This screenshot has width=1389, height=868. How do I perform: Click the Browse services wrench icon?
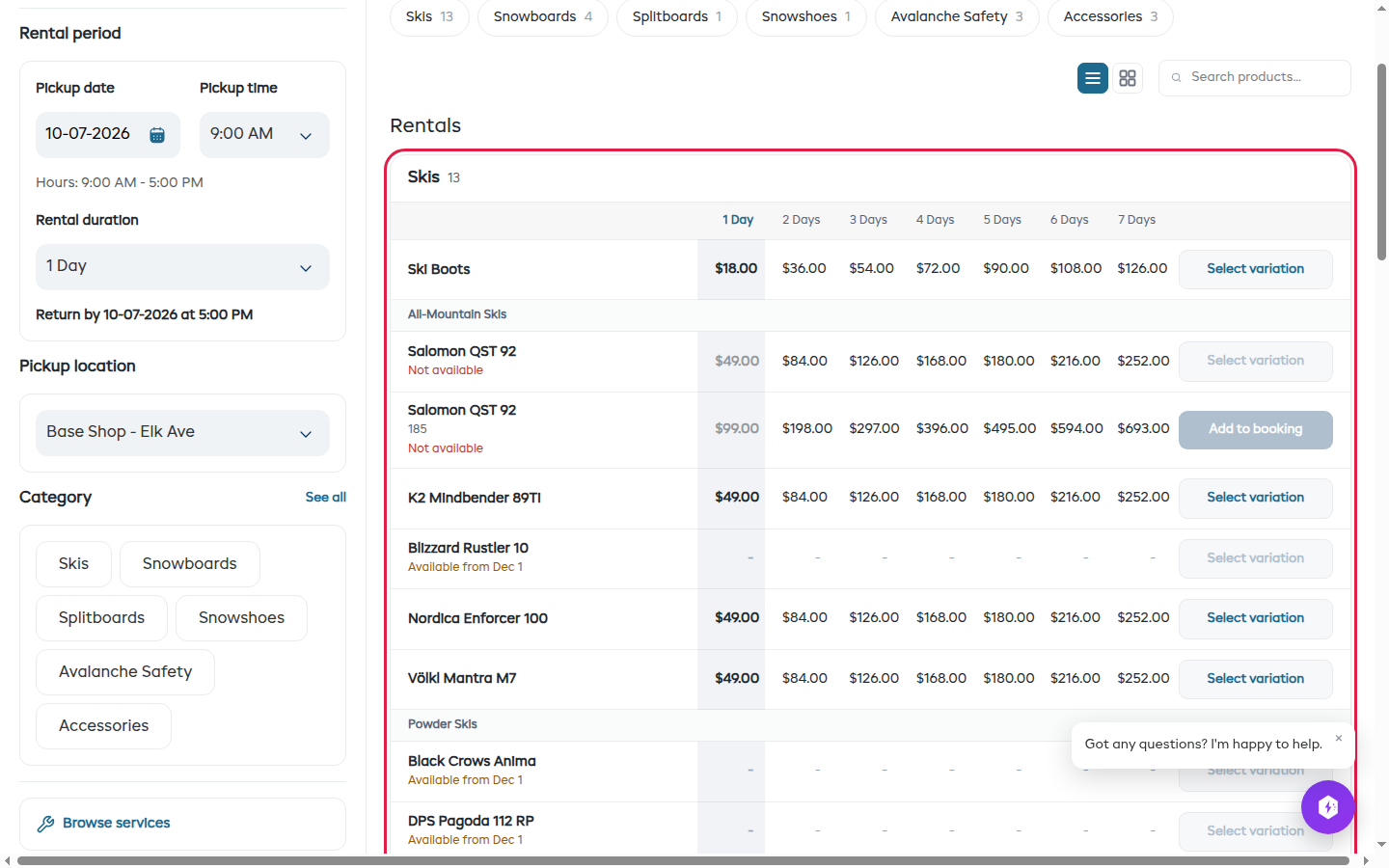coord(45,824)
